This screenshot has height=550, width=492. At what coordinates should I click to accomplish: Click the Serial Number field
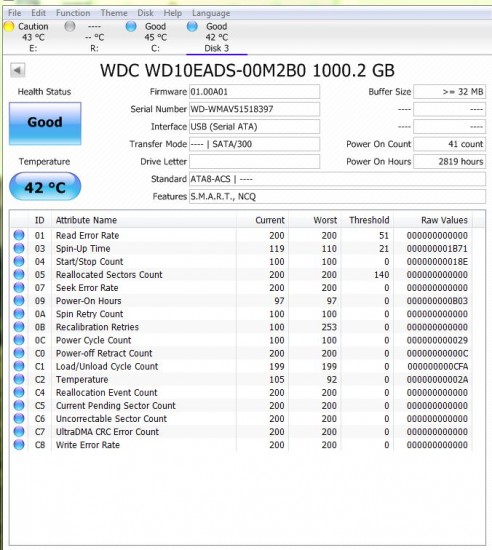(x=254, y=109)
